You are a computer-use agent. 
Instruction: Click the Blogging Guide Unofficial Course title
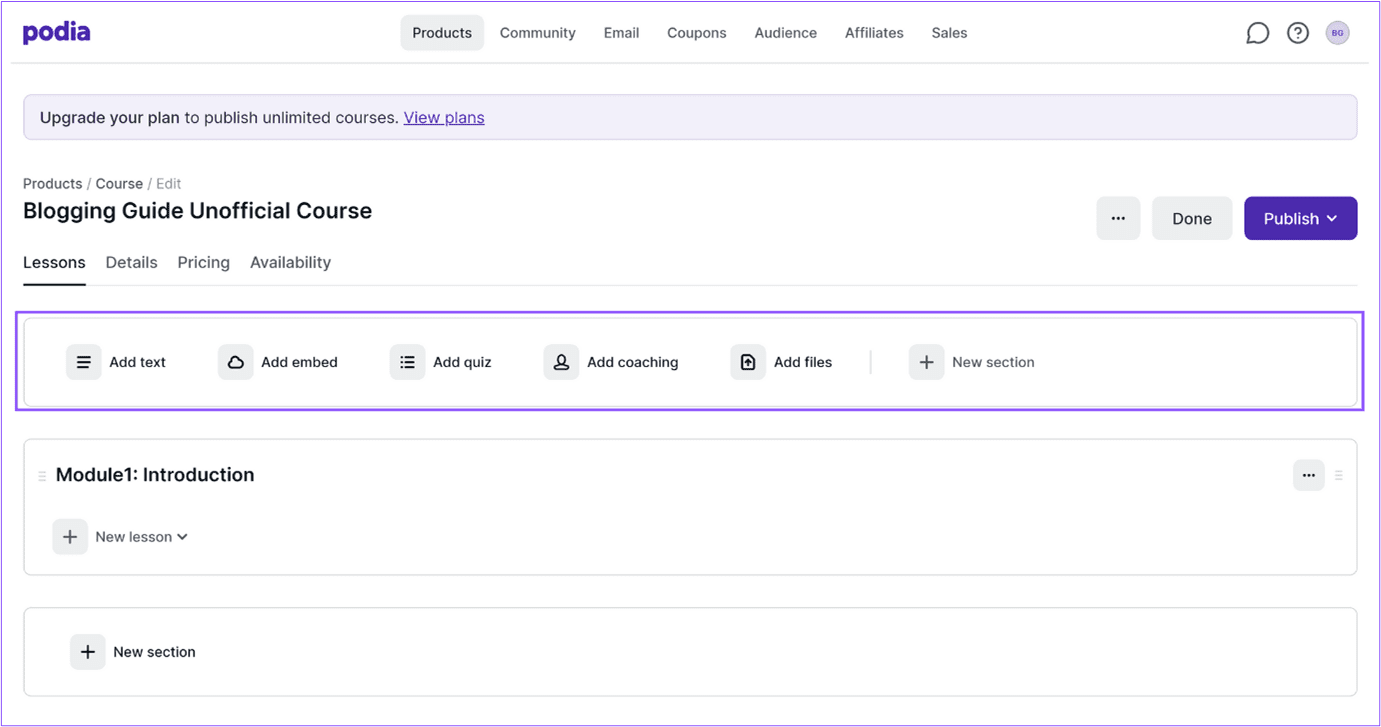(x=198, y=211)
